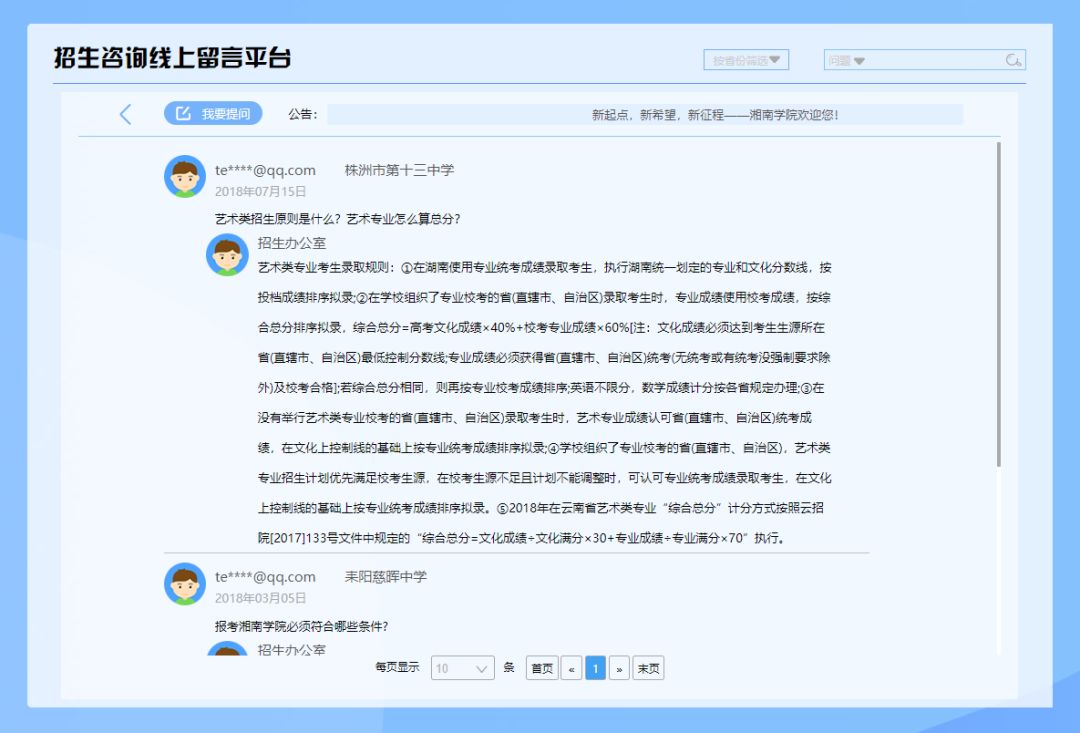Click the search magnifier icon
The height and width of the screenshot is (733, 1080).
1013,60
